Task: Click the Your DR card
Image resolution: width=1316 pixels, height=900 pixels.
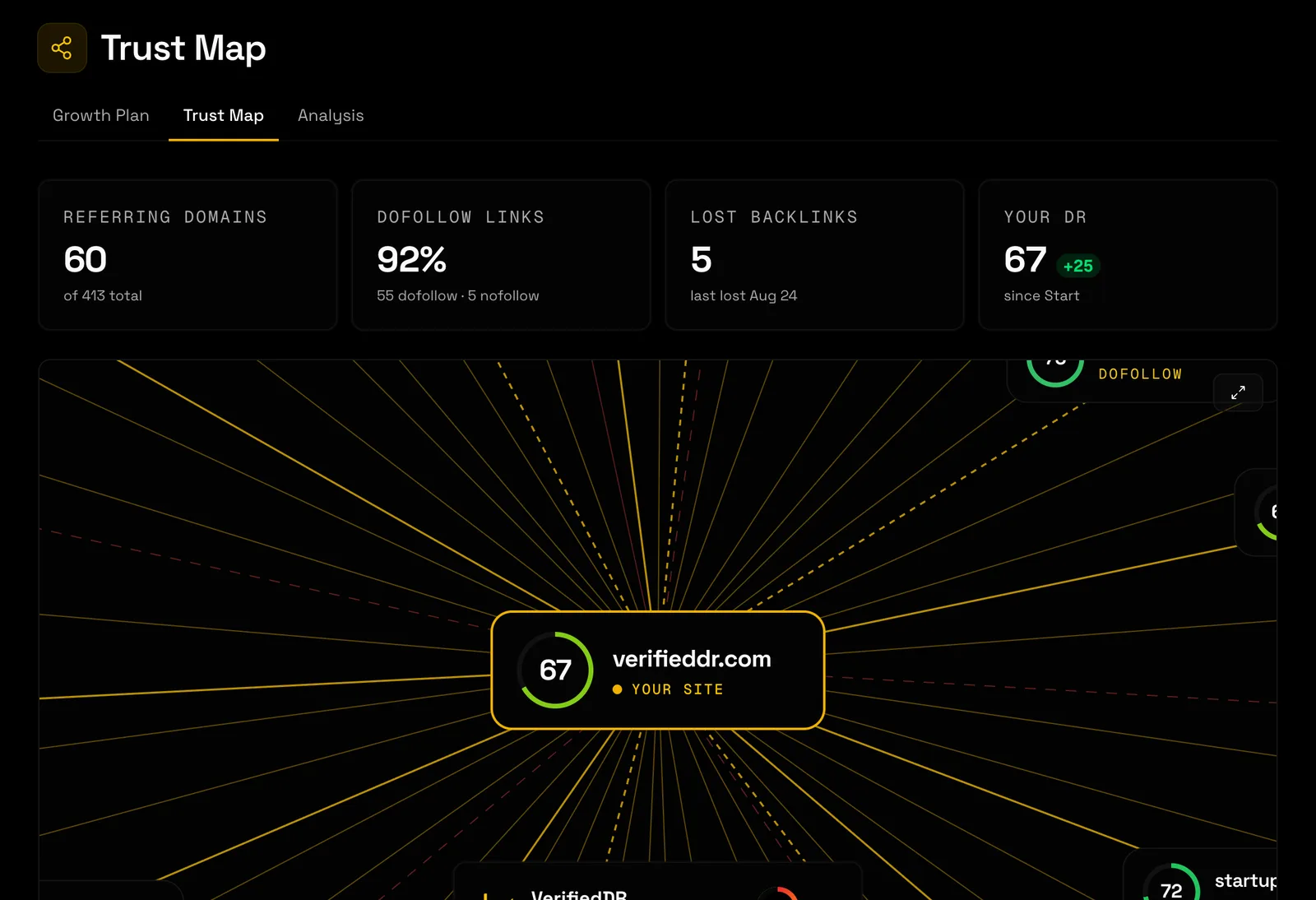Action: [x=1128, y=255]
